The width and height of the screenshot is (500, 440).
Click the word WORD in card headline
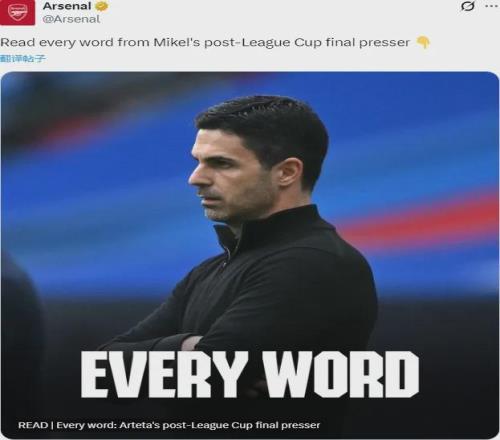click(x=341, y=374)
